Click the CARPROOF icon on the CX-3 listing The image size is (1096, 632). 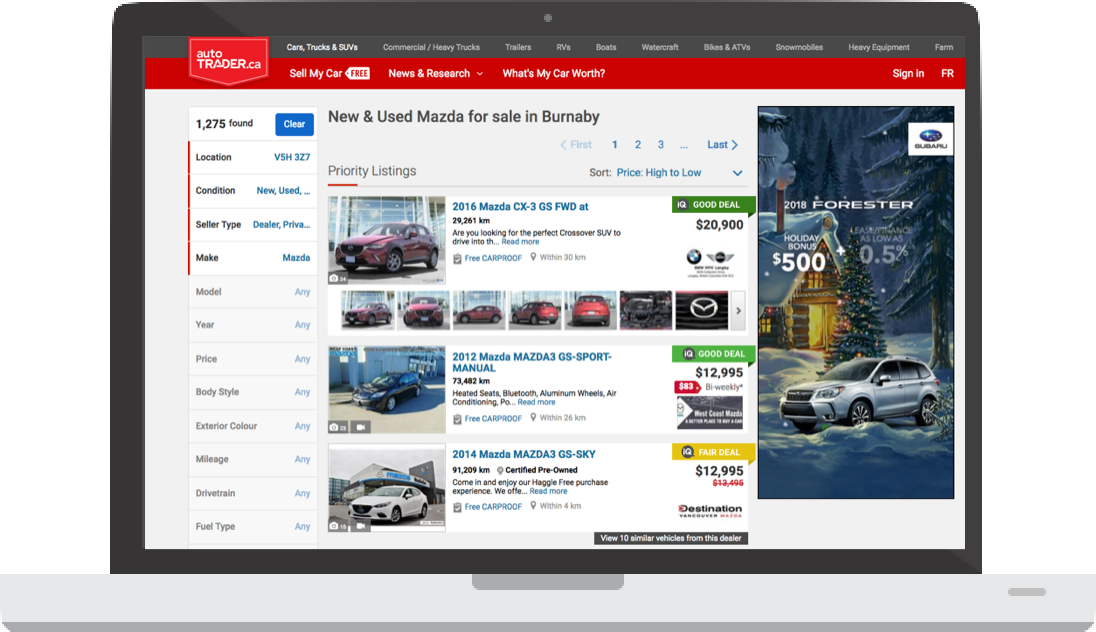click(x=457, y=259)
